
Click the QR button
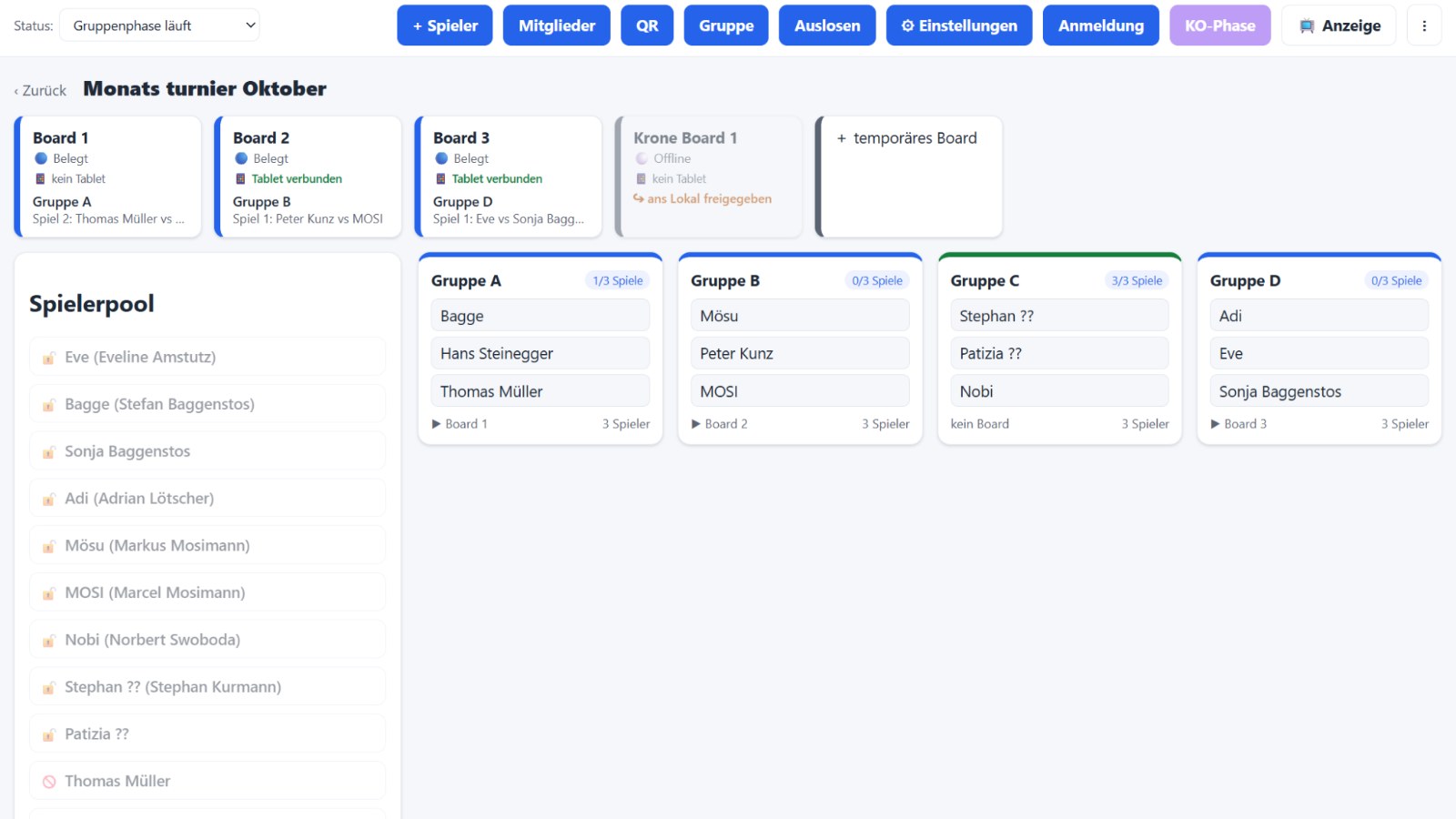point(647,25)
